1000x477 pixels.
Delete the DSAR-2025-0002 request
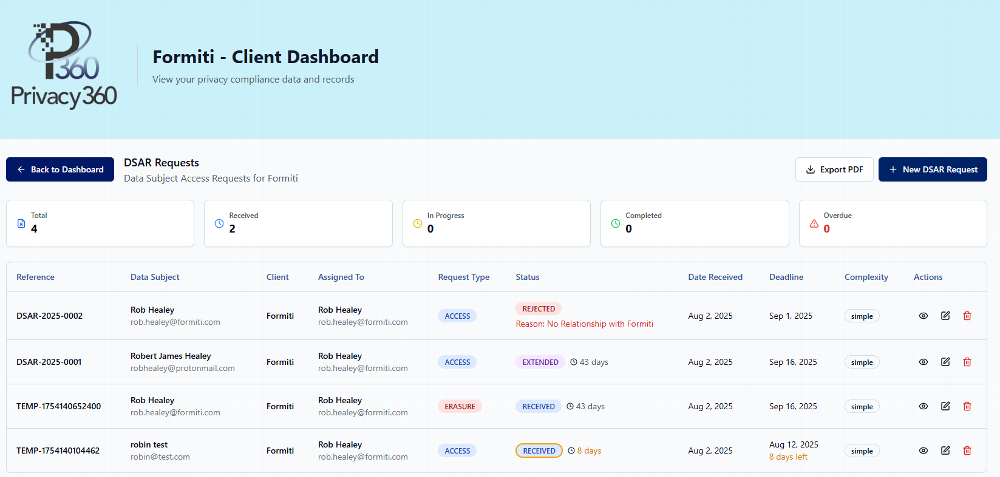[x=967, y=316]
